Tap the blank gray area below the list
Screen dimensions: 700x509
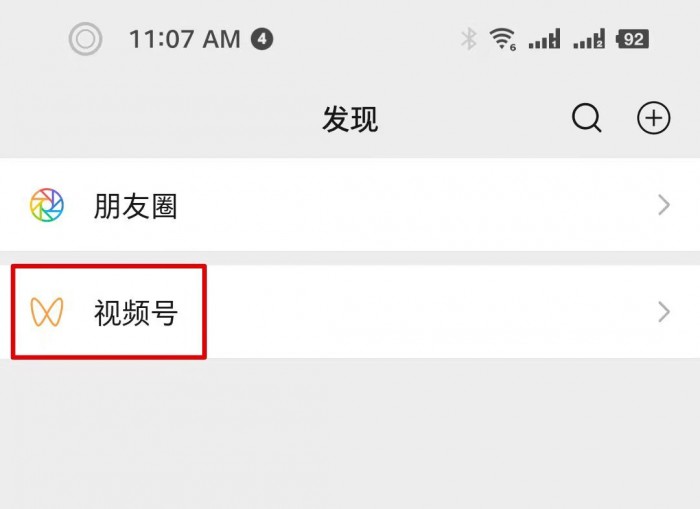tap(350, 433)
